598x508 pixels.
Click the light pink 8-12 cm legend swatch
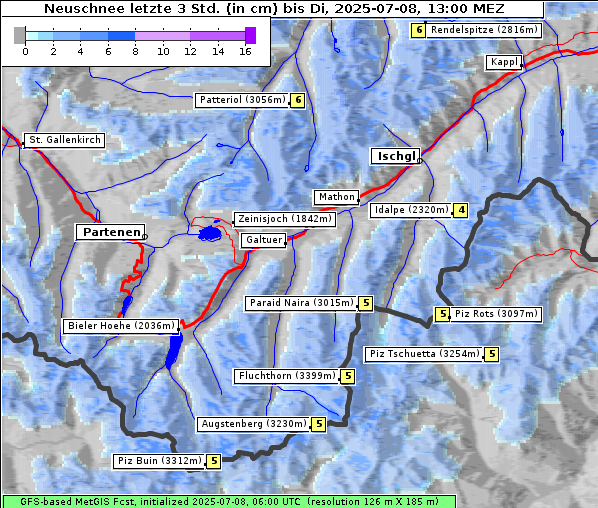(x=162, y=36)
